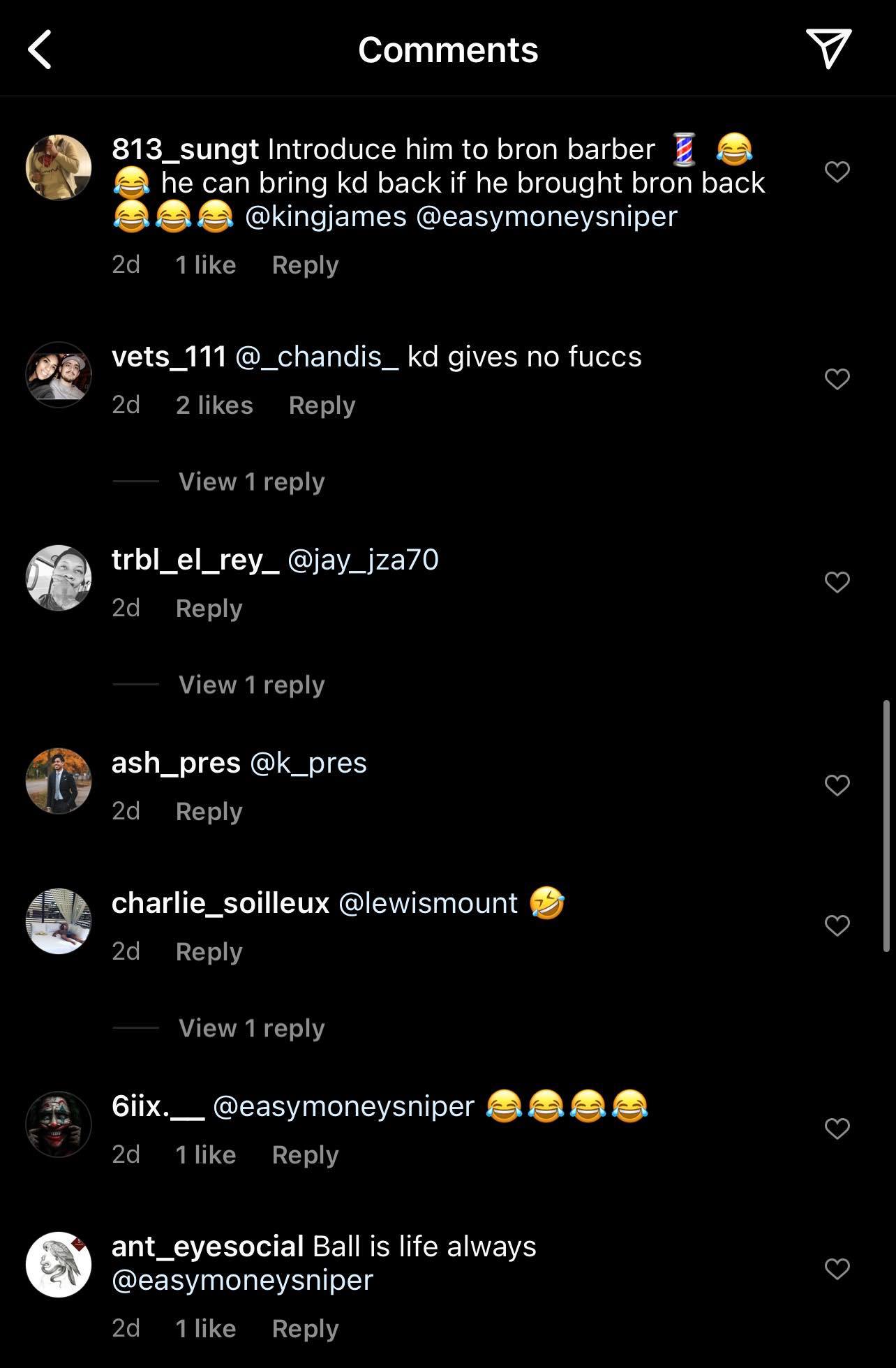The image size is (896, 1368).
Task: View the reply under charlie_soilleux's comment
Action: pyautogui.click(x=251, y=1028)
